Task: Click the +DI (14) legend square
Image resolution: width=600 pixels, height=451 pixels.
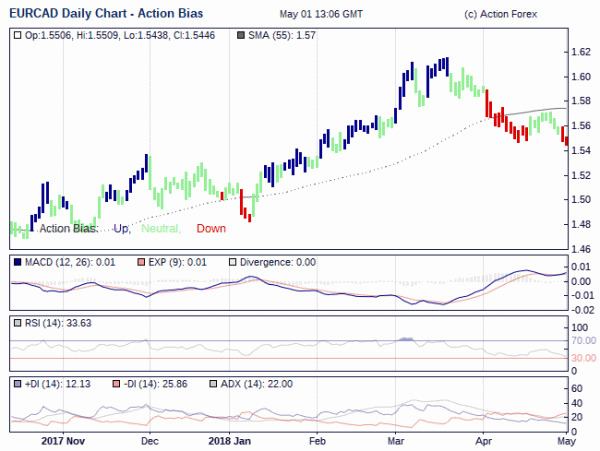Action: tap(17, 384)
